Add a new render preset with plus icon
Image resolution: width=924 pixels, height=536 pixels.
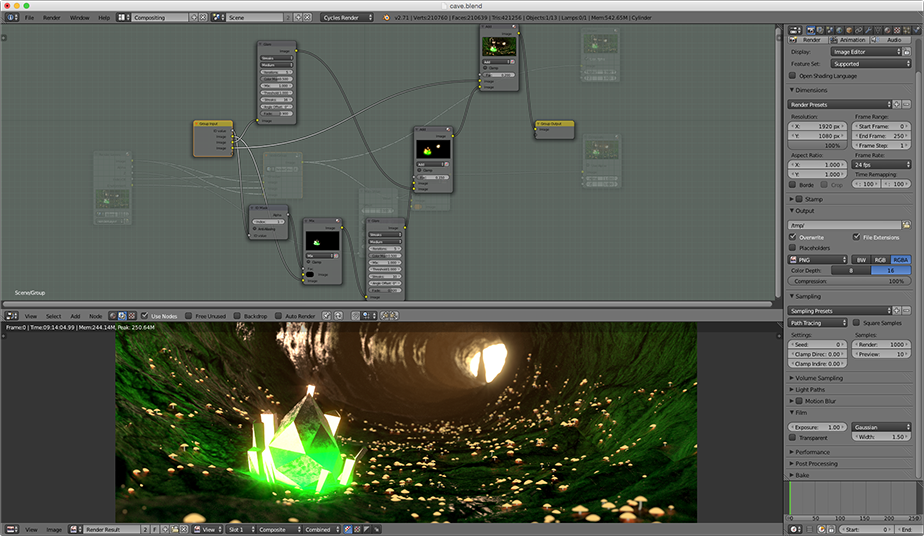(x=897, y=104)
